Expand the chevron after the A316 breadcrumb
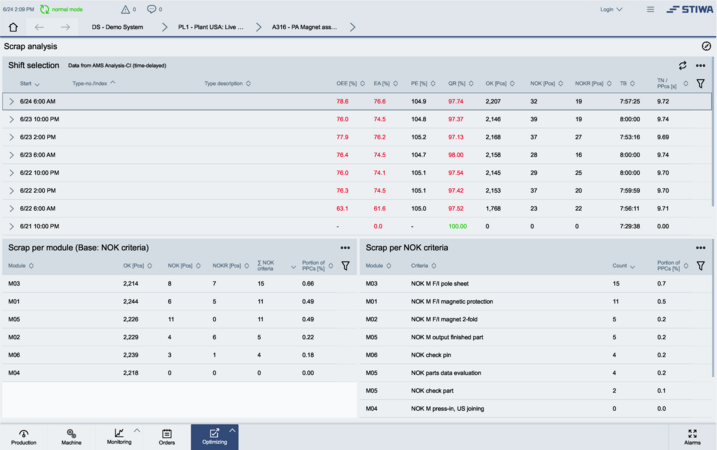This screenshot has height=450, width=717. point(353,27)
